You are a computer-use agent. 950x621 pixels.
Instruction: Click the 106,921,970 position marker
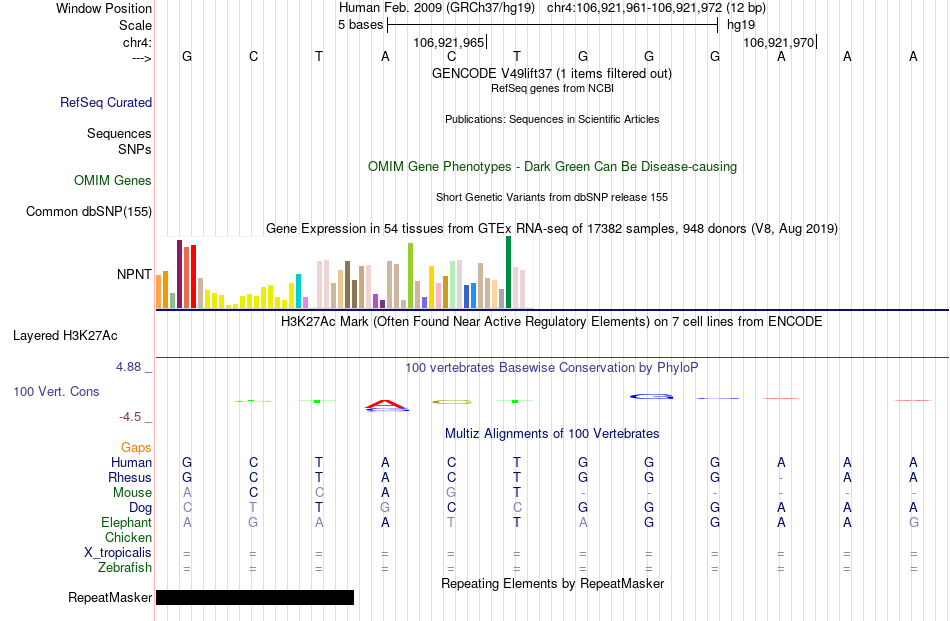pos(779,42)
